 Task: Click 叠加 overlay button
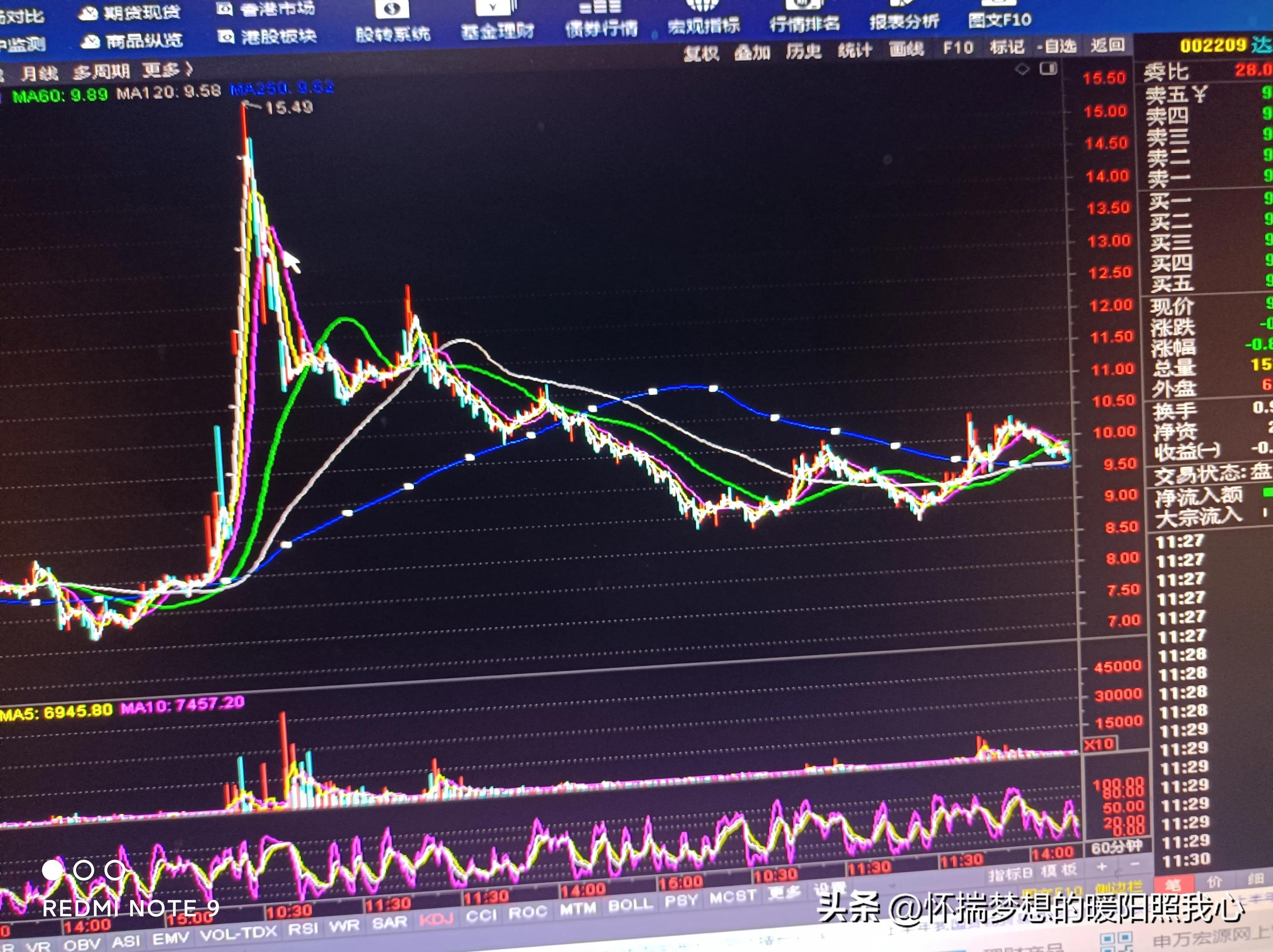tap(752, 52)
